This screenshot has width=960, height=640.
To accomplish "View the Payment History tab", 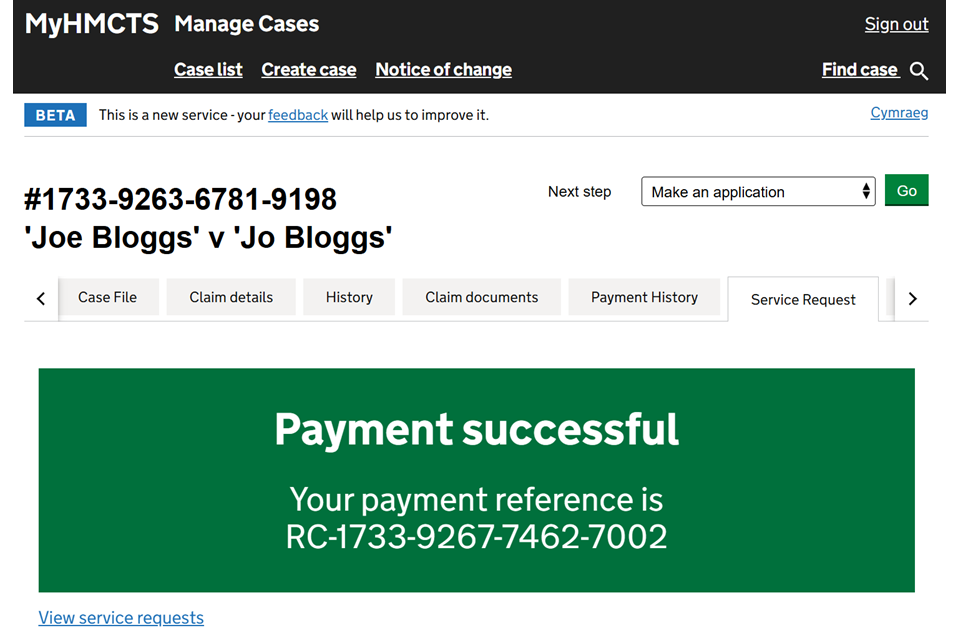I will click(x=644, y=297).
